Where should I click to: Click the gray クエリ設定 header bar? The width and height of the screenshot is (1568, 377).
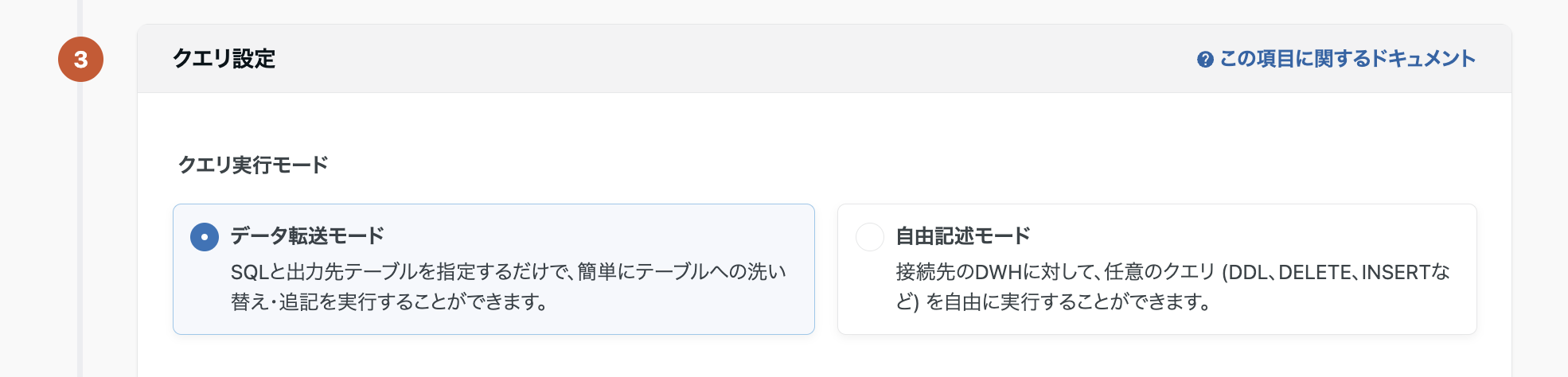[716, 59]
